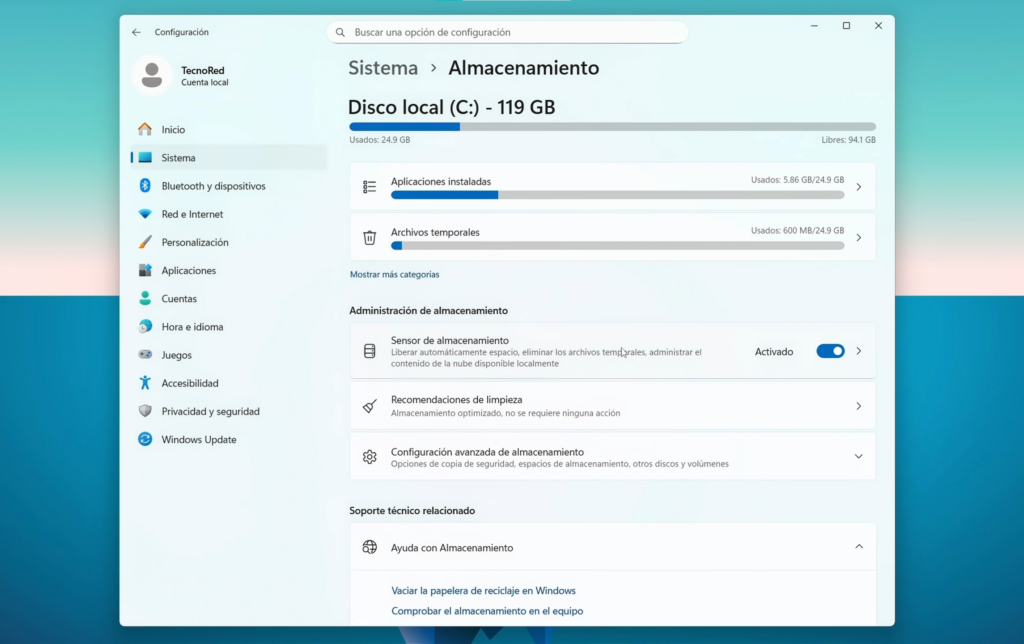Click Vaciar la papelera de reciclaje en Windows
1024x644 pixels.
[484, 591]
